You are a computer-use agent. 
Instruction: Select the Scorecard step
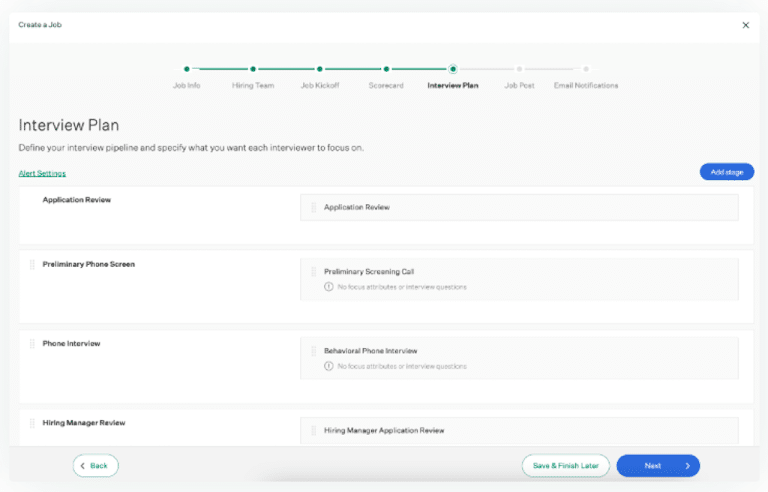(x=386, y=70)
